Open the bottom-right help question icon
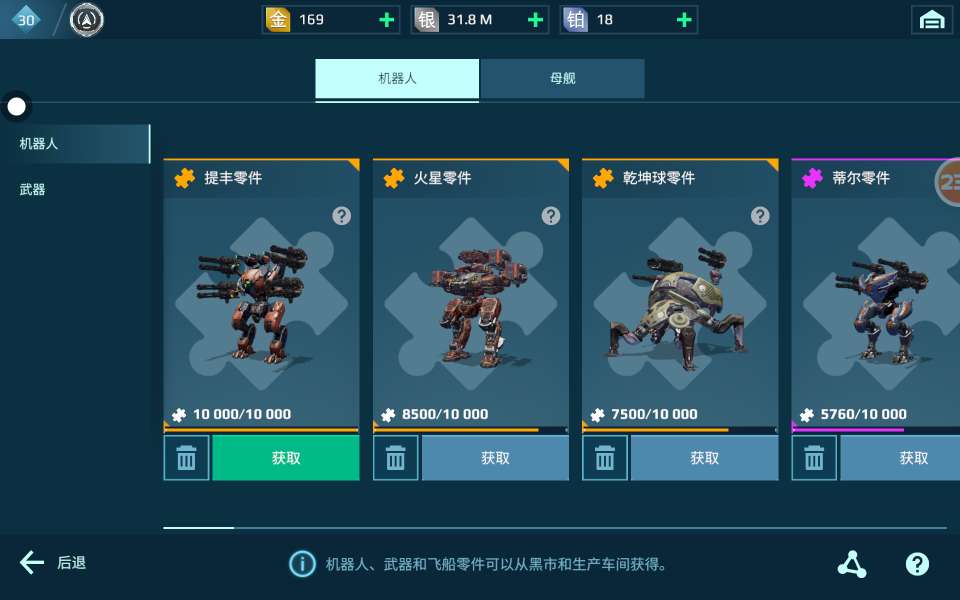Screen dimensions: 960x600 pos(917,564)
